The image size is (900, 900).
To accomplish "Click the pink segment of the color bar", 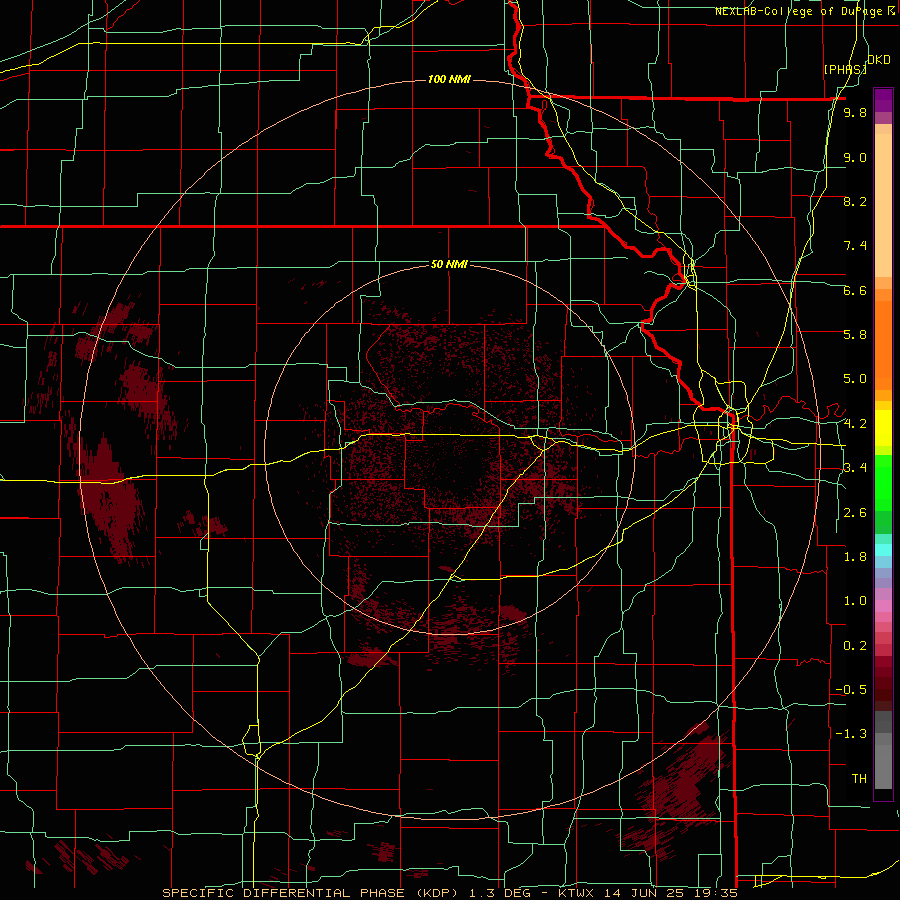I will click(x=883, y=606).
